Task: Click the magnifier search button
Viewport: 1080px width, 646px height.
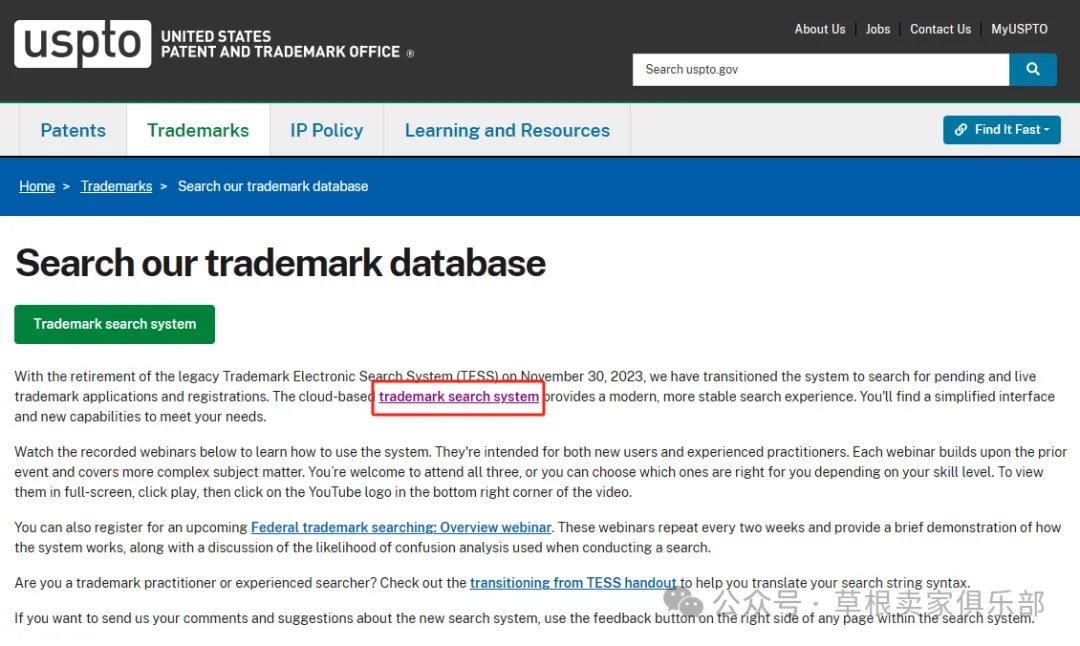Action: [x=1032, y=70]
